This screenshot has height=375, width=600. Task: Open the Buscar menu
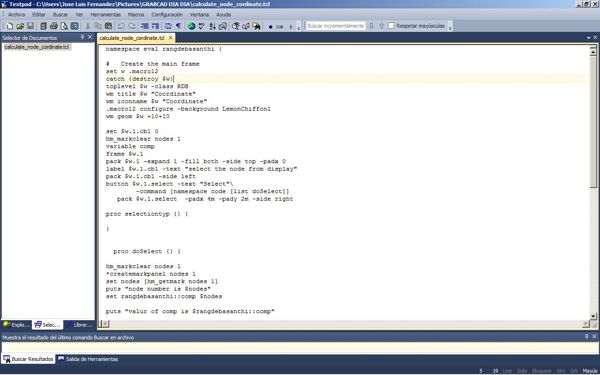tap(60, 15)
